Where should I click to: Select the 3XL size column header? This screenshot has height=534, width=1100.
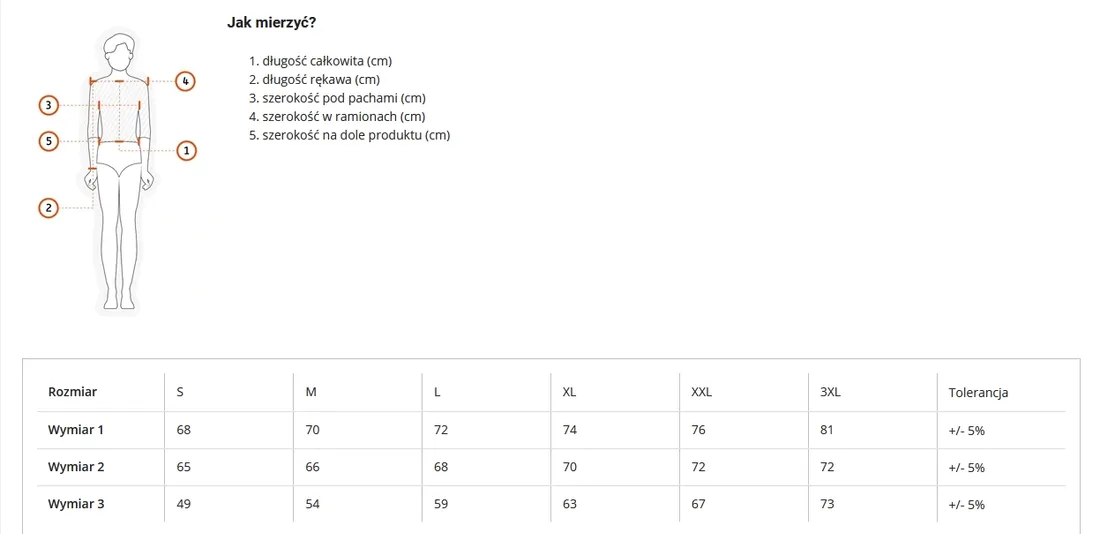click(x=830, y=392)
